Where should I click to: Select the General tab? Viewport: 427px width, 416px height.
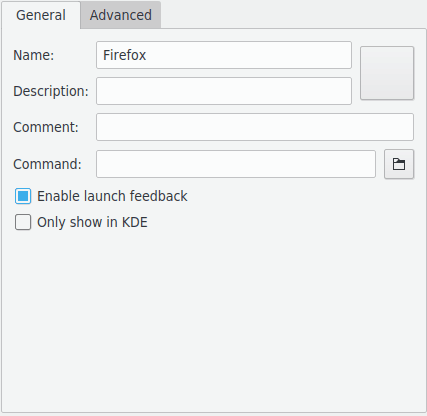tap(41, 15)
